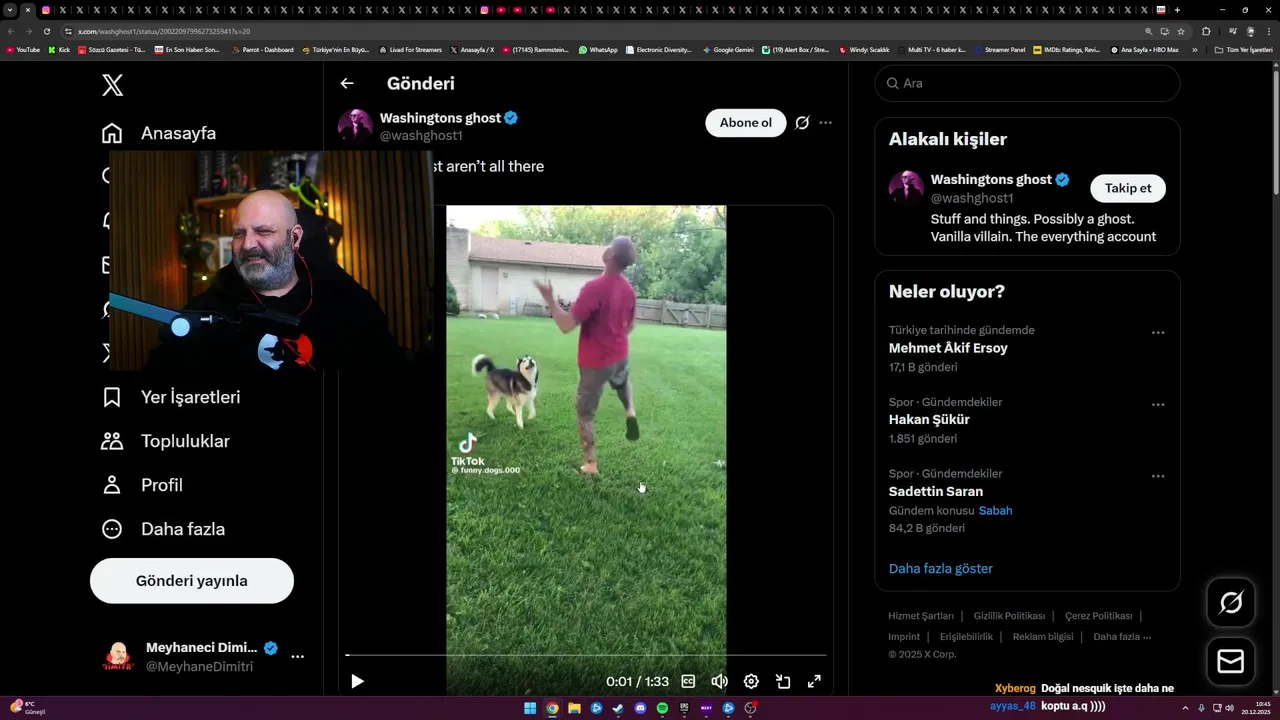This screenshot has height=720, width=1280.
Task: Open Yer İşaretleri bookmarks
Action: [x=171, y=397]
